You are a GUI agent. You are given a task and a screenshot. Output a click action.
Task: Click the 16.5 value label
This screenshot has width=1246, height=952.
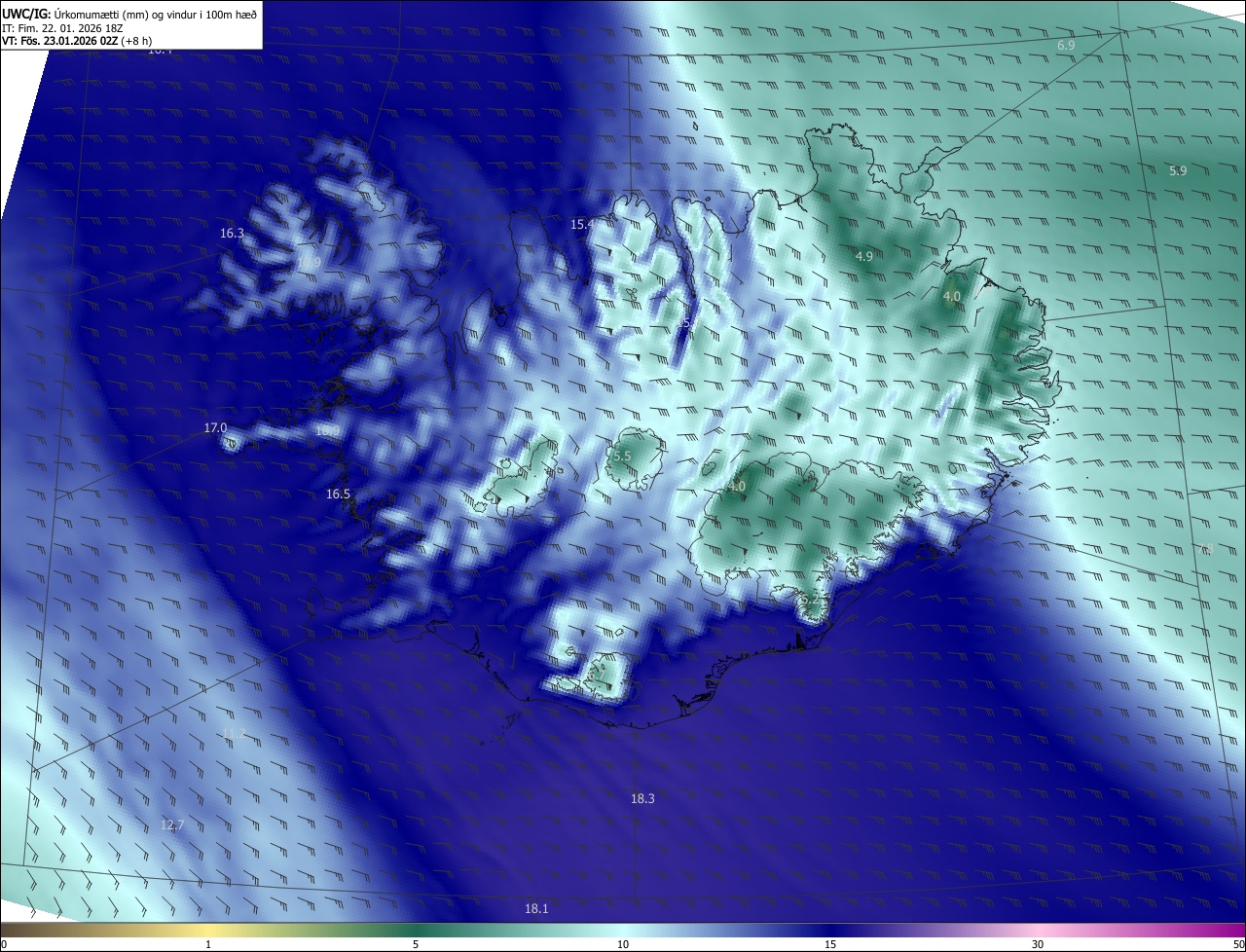click(x=338, y=494)
